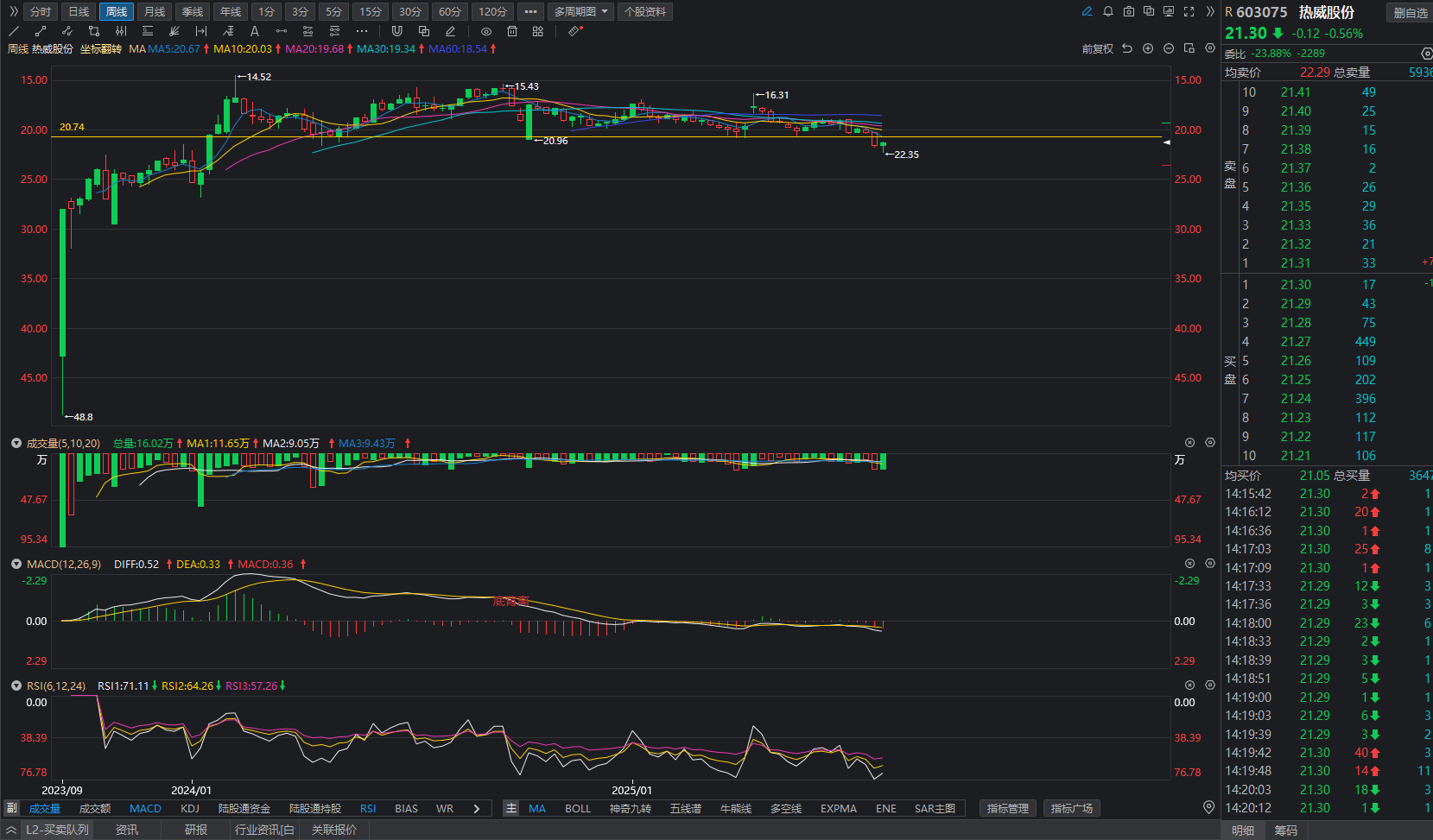Click the location pin icon at chart bottom
The width and height of the screenshot is (1433, 840).
tap(1208, 807)
